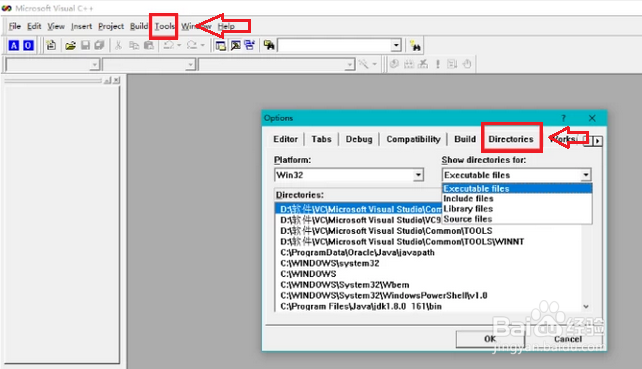Screen dimensions: 642x369
Task: Click the Execute Program exclamation icon
Action: coord(438,64)
